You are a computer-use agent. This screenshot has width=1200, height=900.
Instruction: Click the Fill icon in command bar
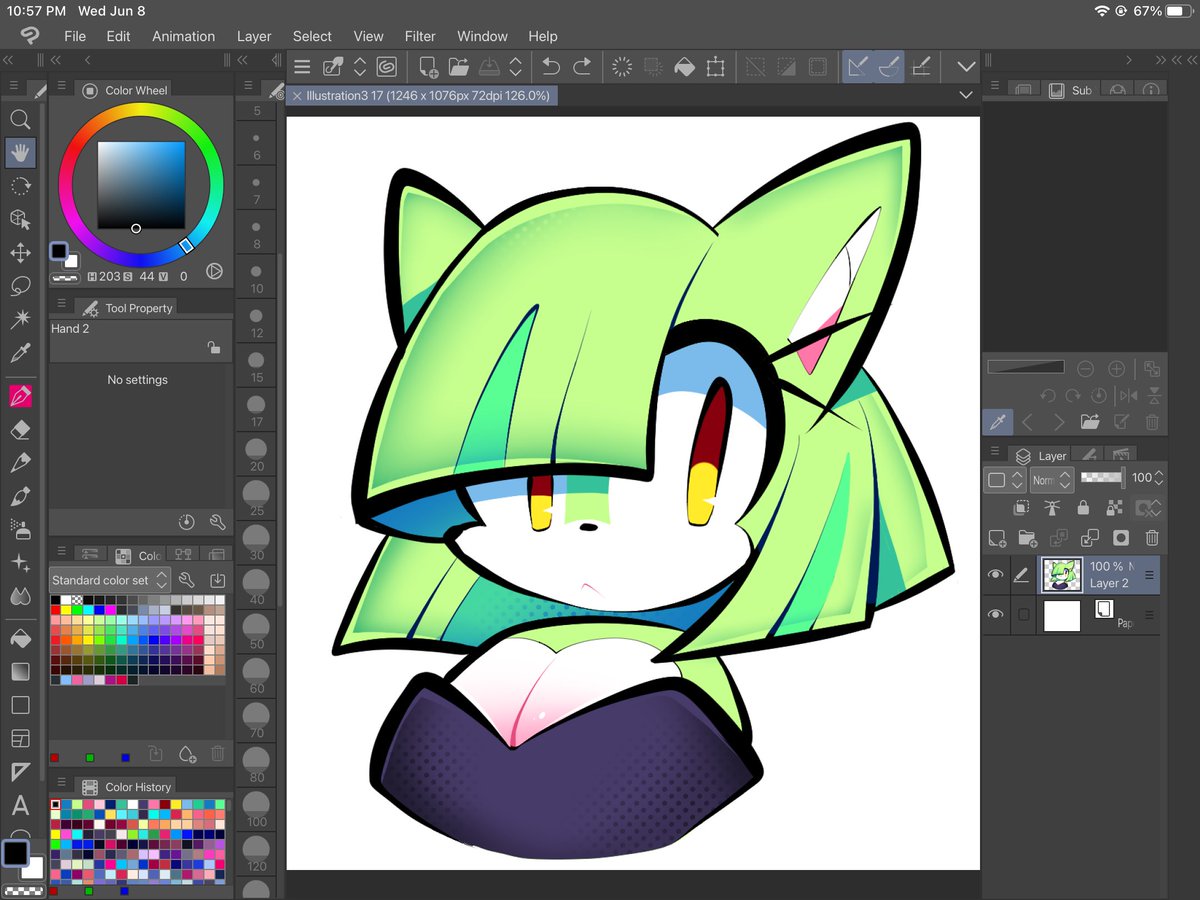[684, 67]
